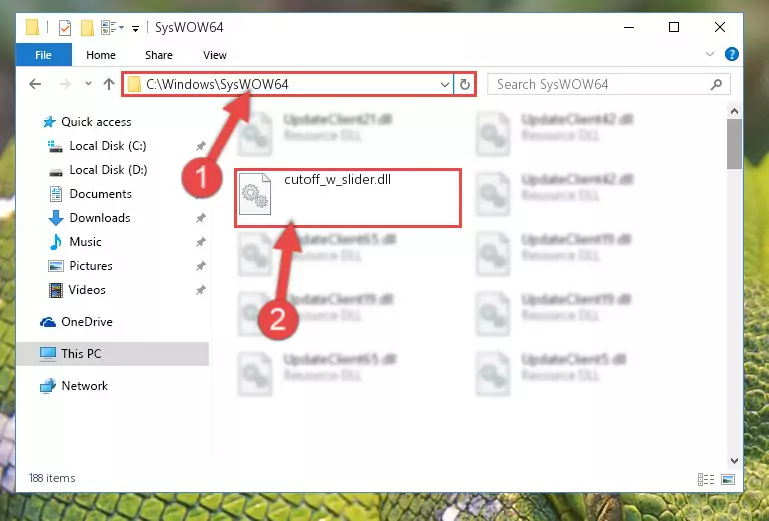Image resolution: width=769 pixels, height=521 pixels.
Task: Select This PC in navigation pane
Action: click(x=112, y=354)
